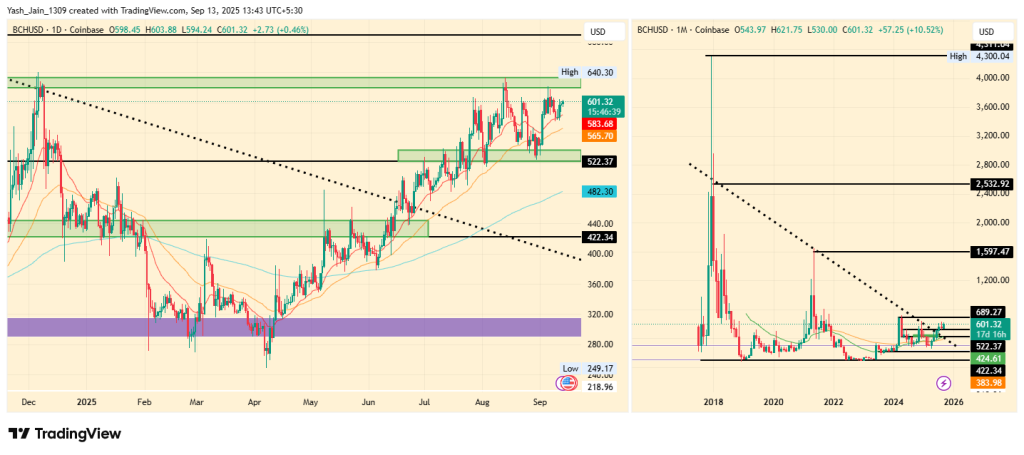1024x455 pixels.
Task: Open USD currency selector on daily chart
Action: [598, 31]
